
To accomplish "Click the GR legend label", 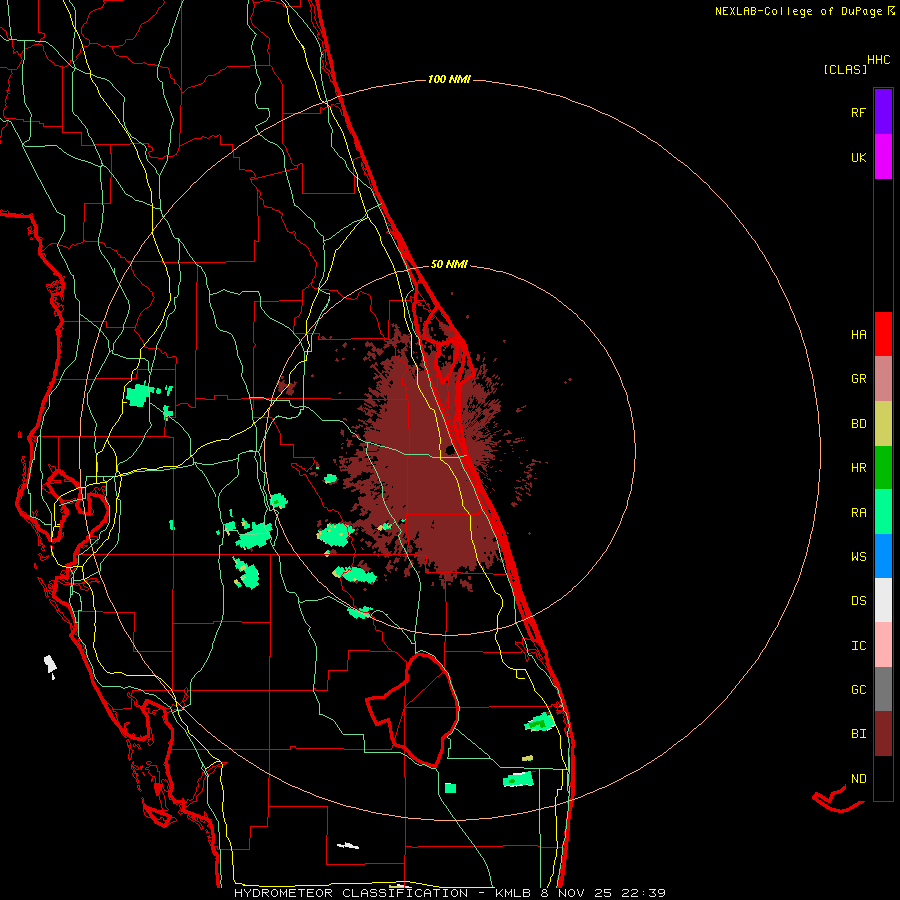I will 858,379.
